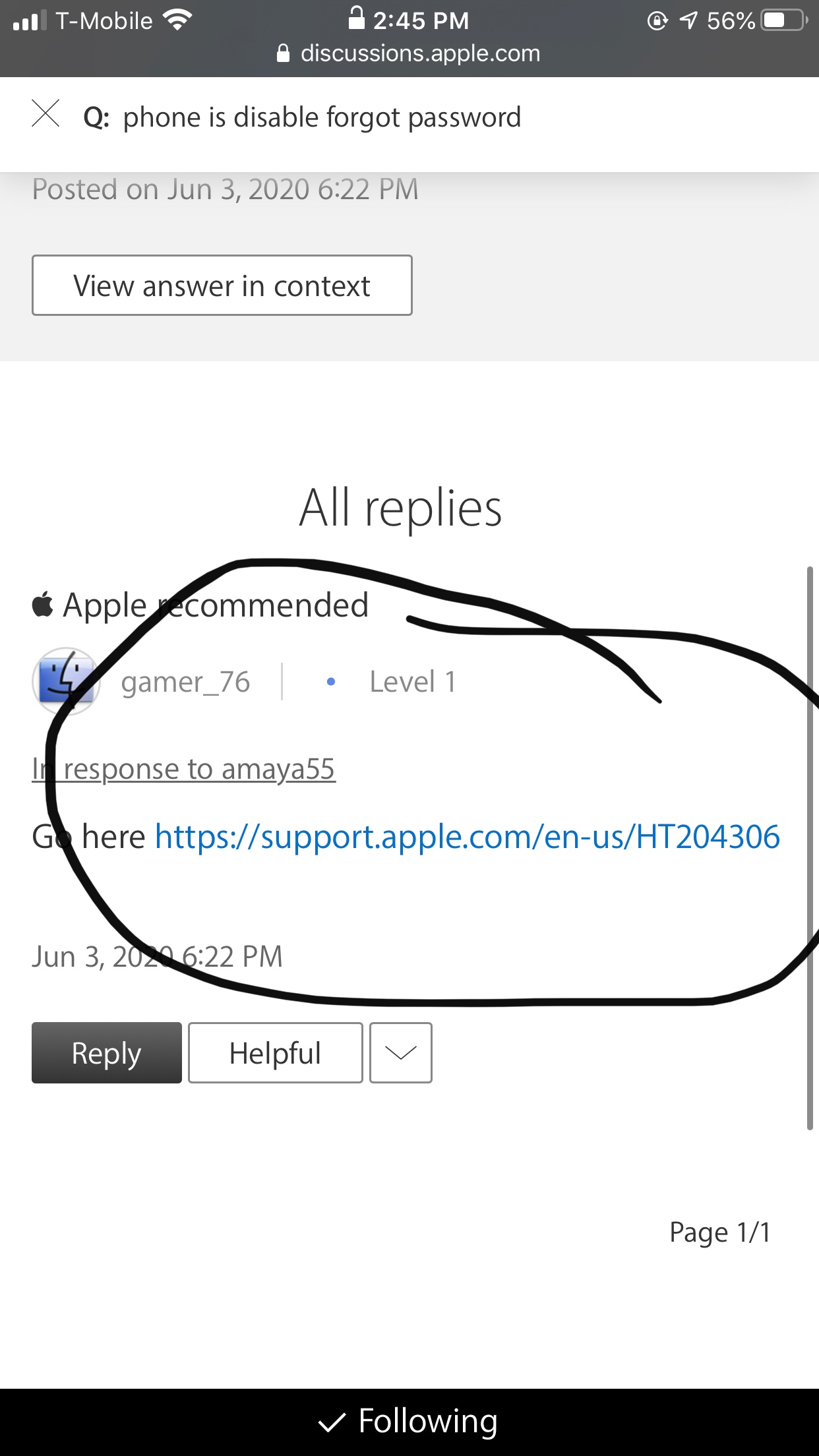Mark the reply as Helpful

276,1052
